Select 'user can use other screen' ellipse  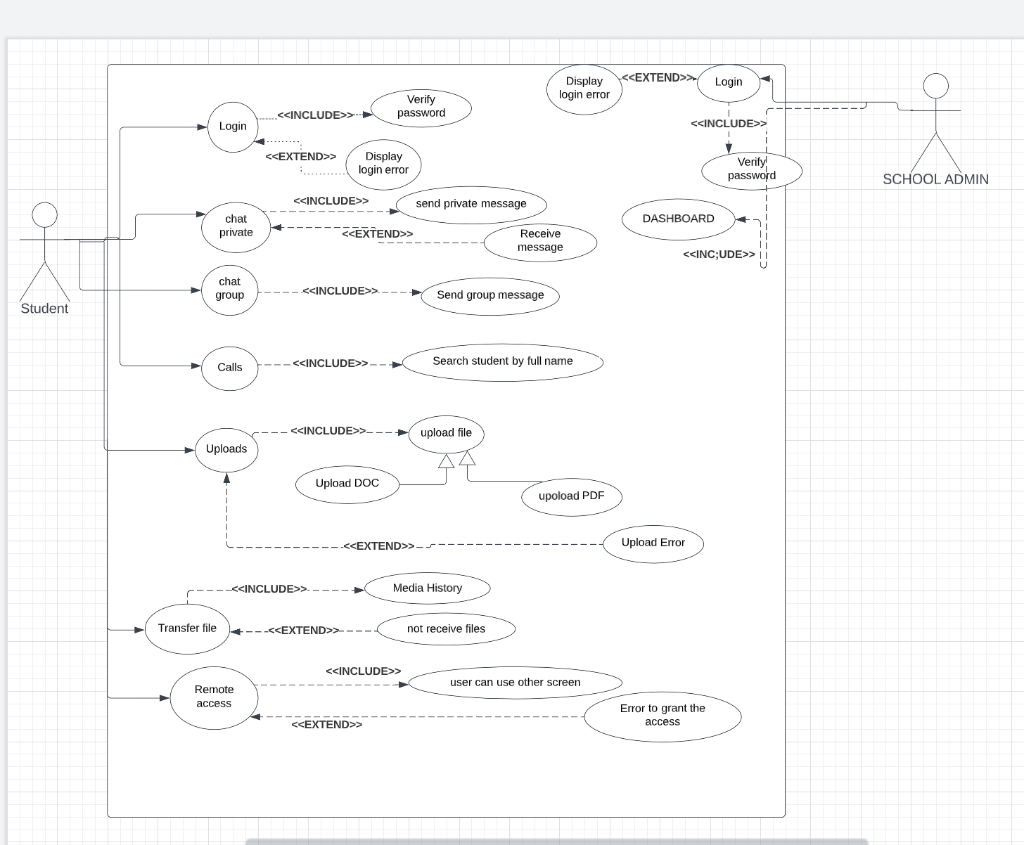tap(515, 683)
